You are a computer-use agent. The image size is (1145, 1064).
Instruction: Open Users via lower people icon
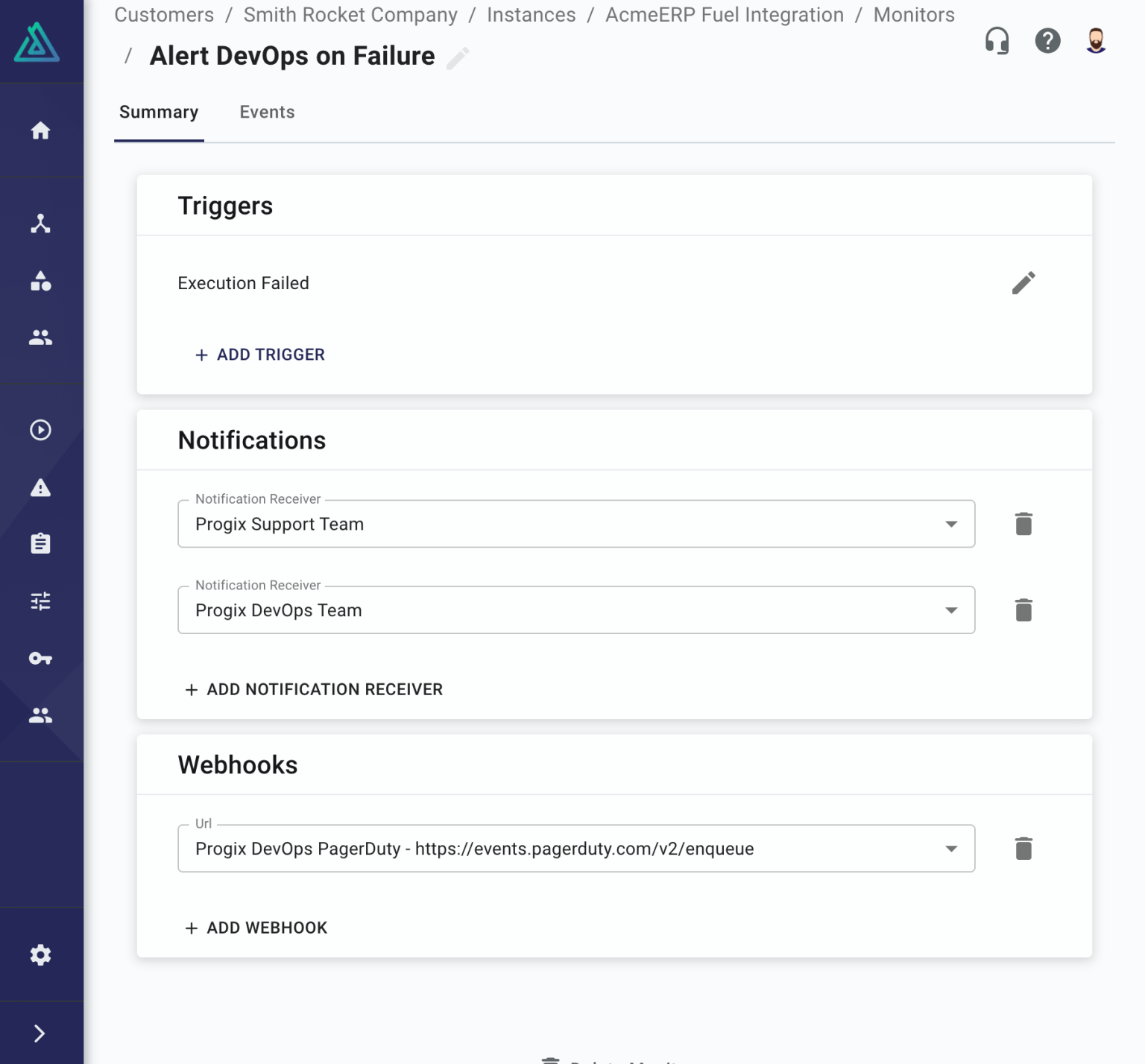coord(40,715)
